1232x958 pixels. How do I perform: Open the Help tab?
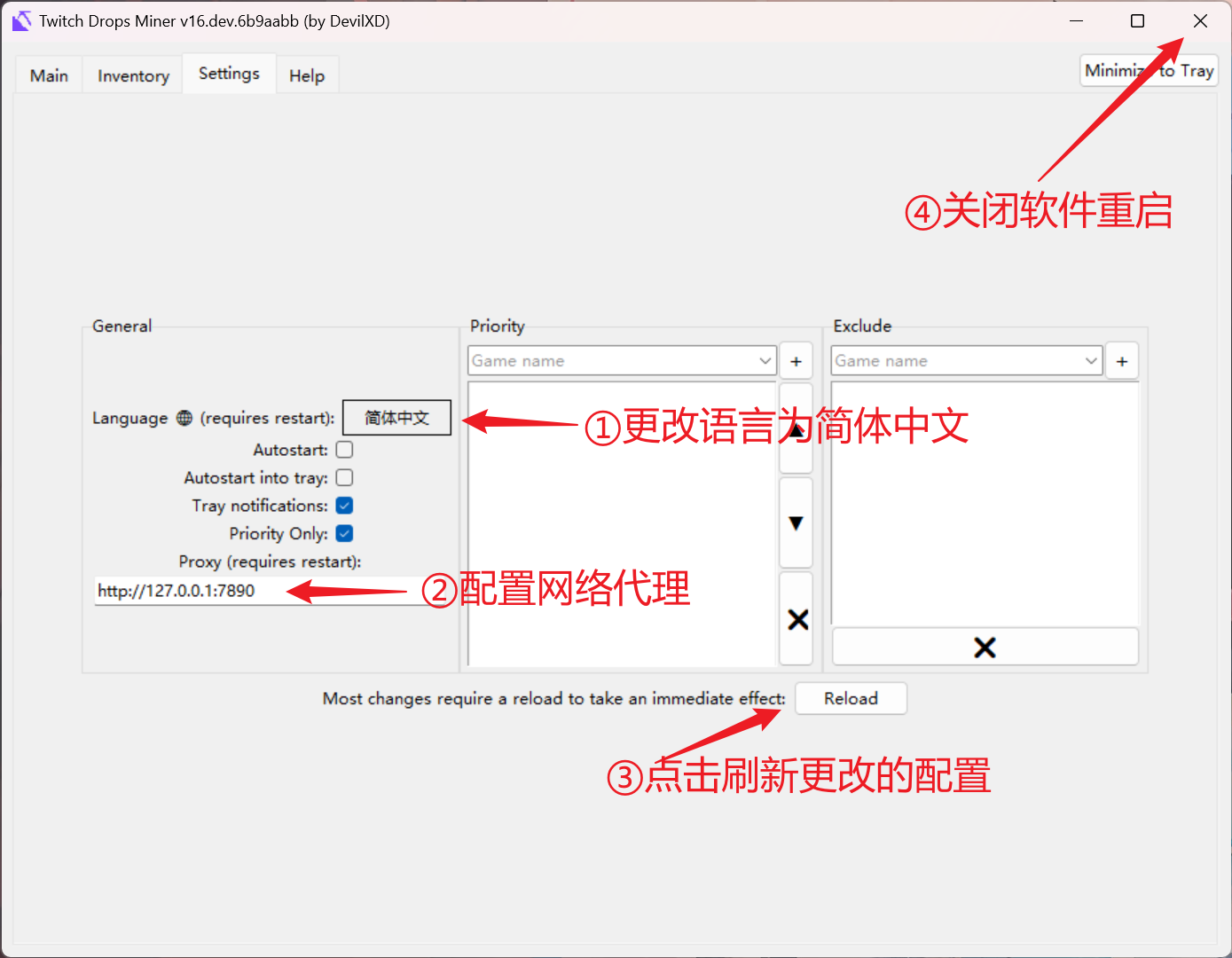click(x=307, y=75)
